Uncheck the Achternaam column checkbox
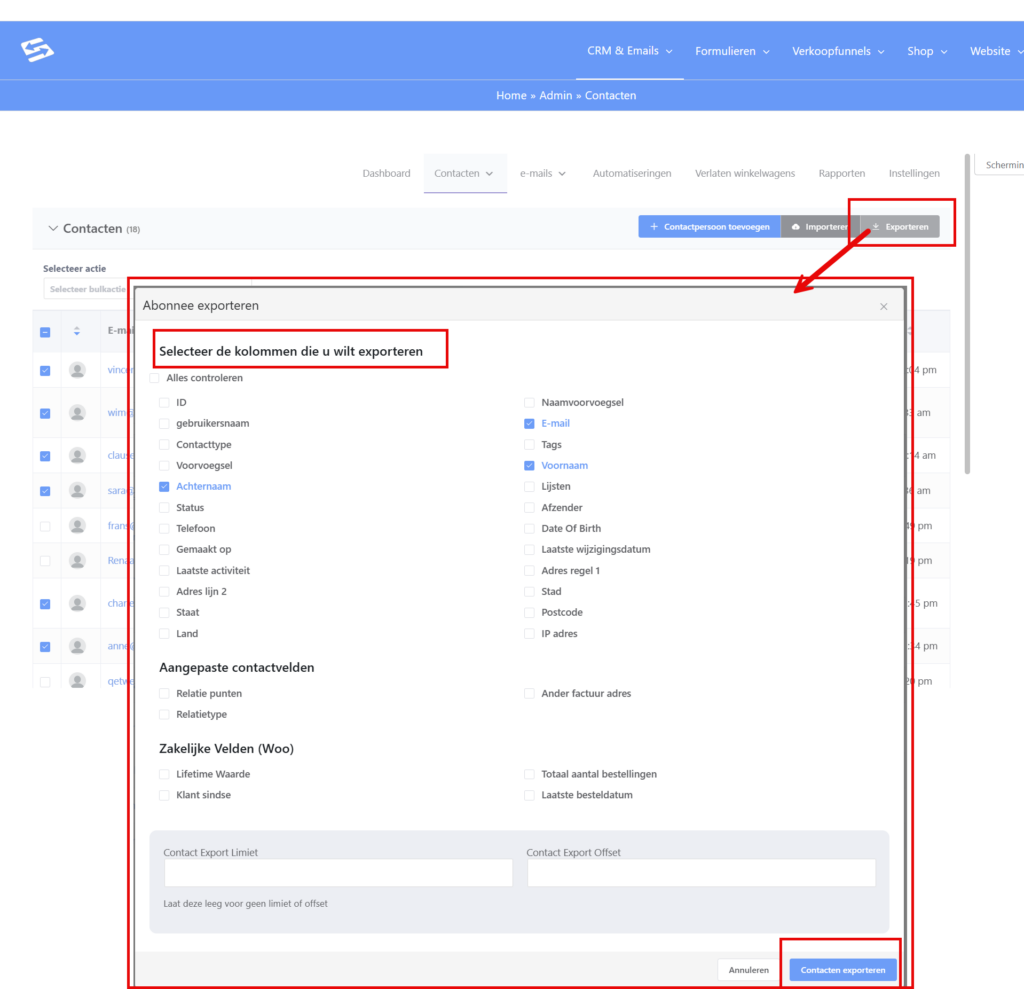The image size is (1024, 989). pyautogui.click(x=164, y=487)
